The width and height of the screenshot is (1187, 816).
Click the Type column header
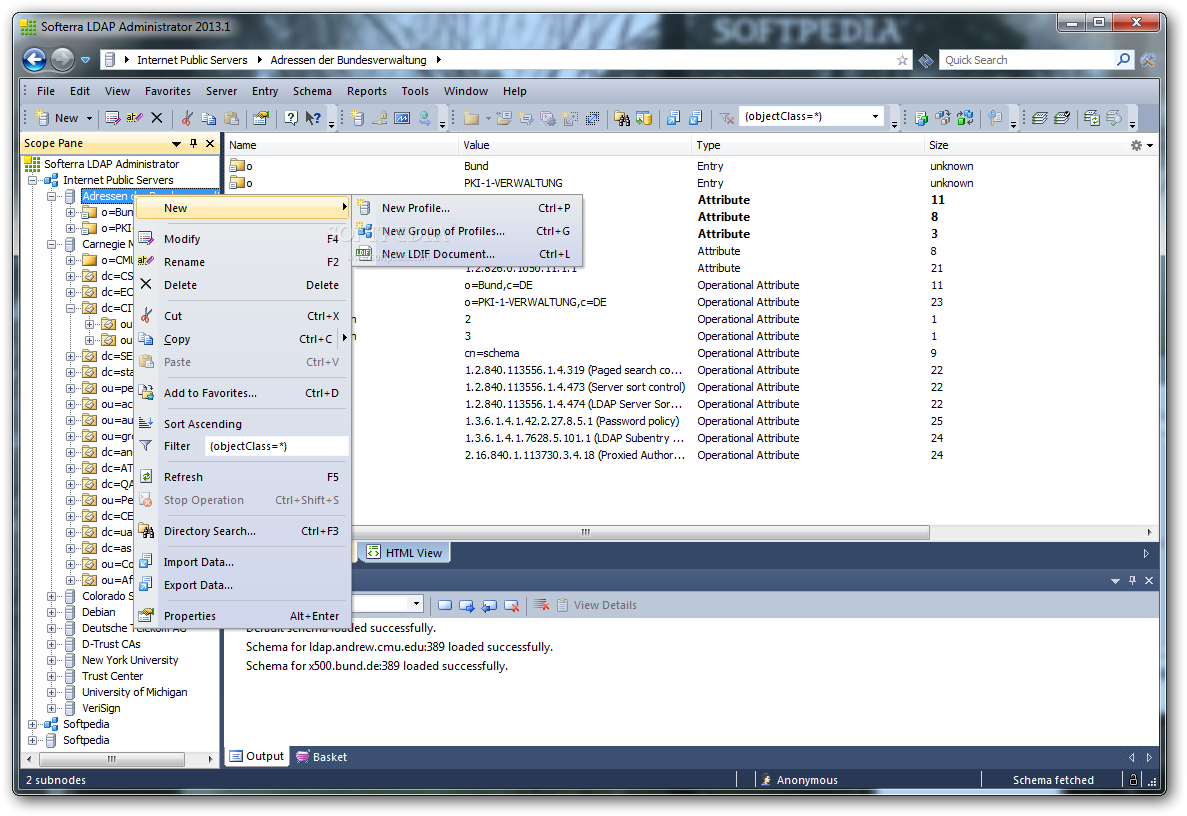808,145
